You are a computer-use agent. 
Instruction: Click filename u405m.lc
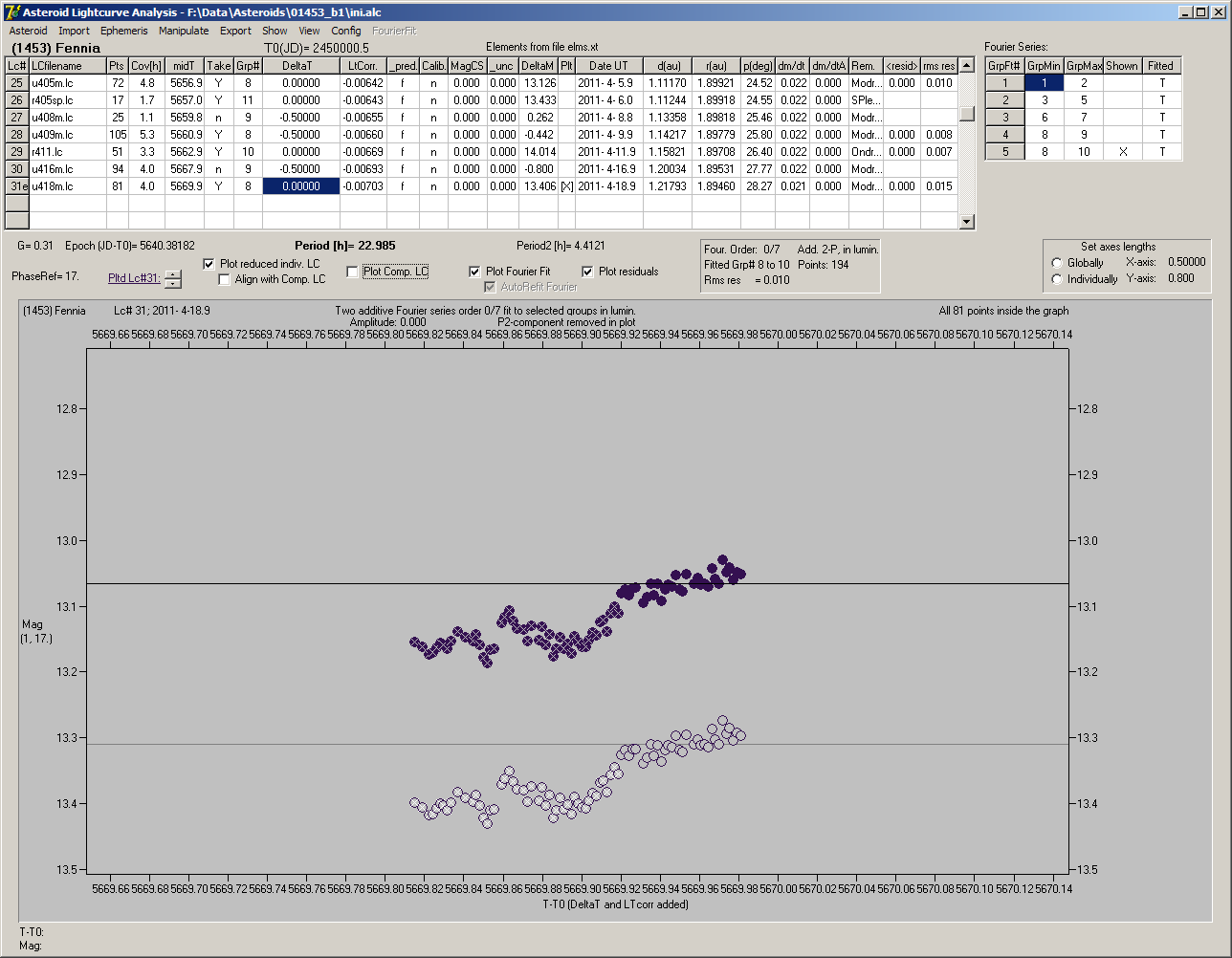tap(67, 83)
